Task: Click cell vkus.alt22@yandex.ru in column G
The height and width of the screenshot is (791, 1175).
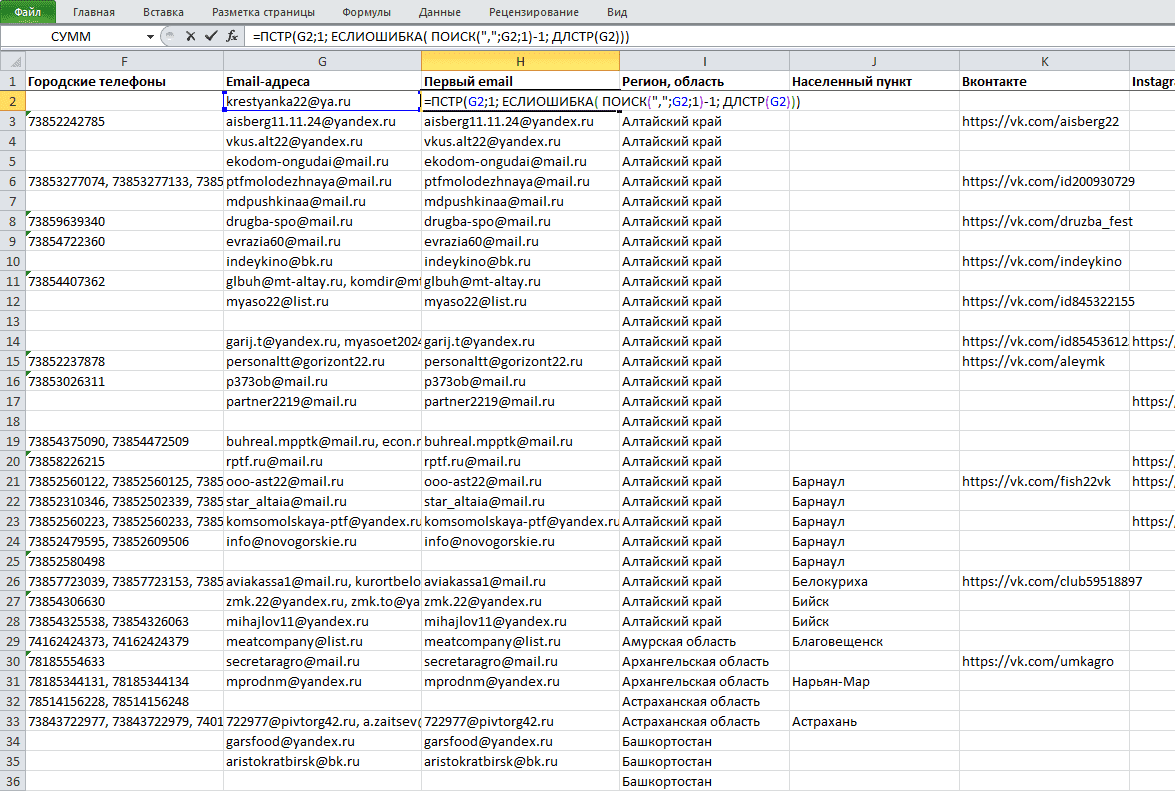Action: 322,141
